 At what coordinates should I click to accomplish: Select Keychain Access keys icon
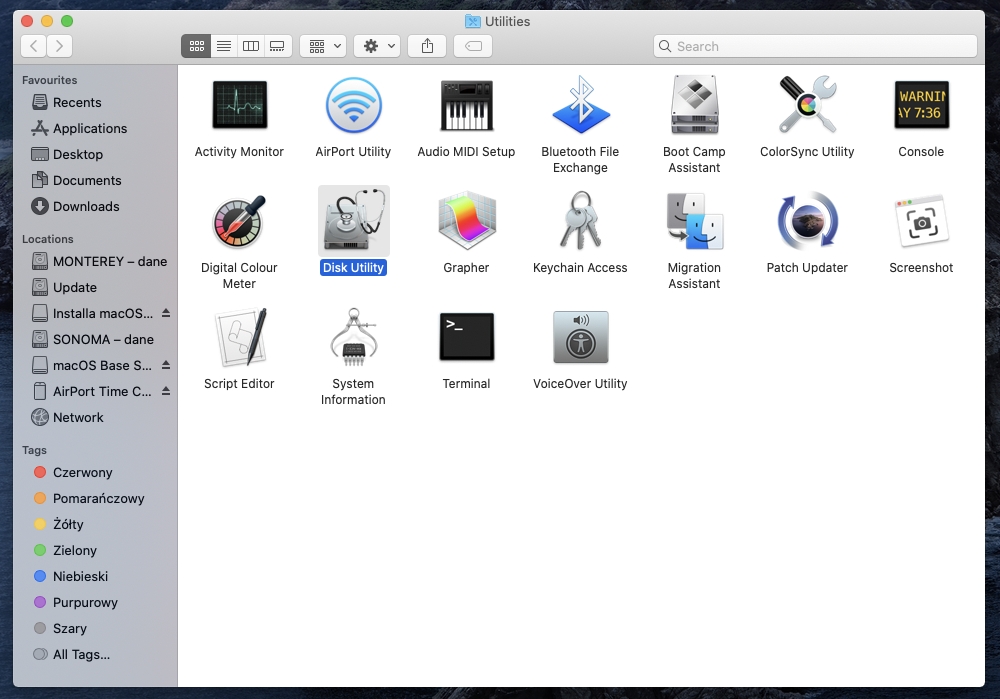coord(580,221)
